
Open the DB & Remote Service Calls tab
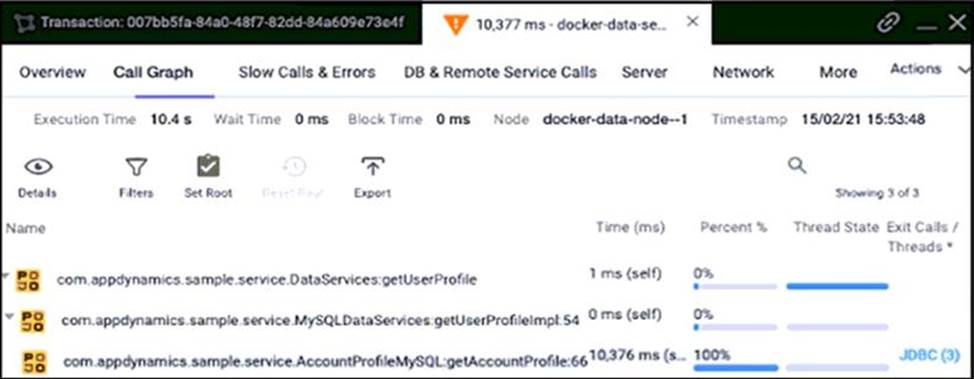pyautogui.click(x=500, y=72)
